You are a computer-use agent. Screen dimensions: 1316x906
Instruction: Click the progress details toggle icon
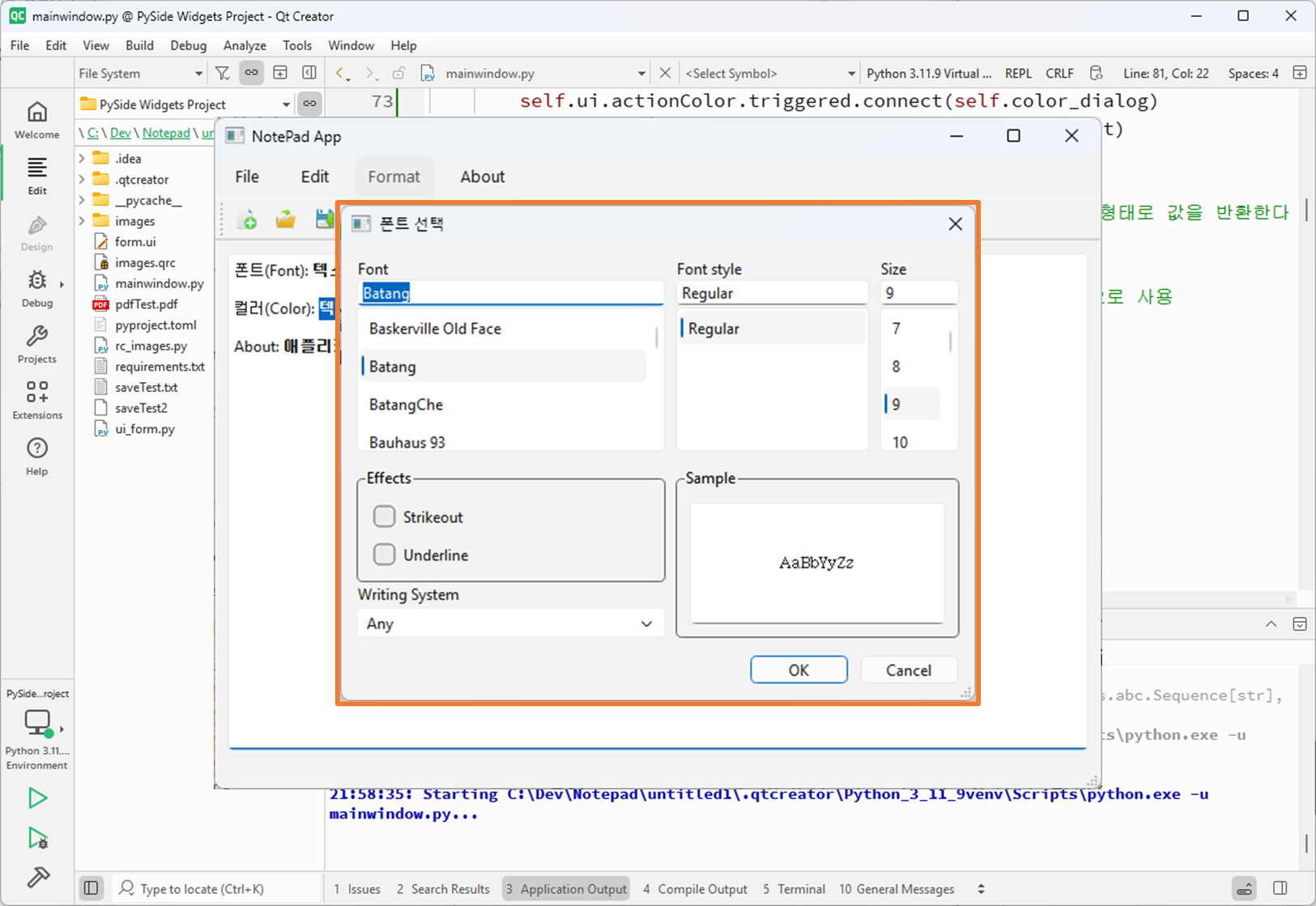click(1245, 888)
